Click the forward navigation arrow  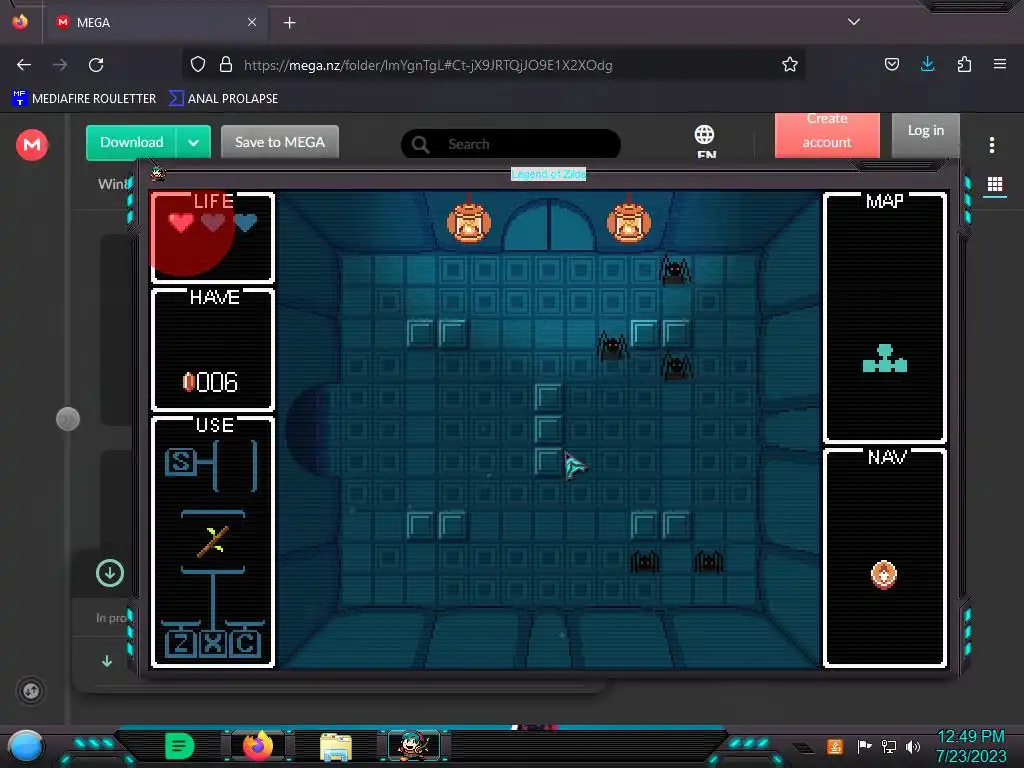pos(60,65)
